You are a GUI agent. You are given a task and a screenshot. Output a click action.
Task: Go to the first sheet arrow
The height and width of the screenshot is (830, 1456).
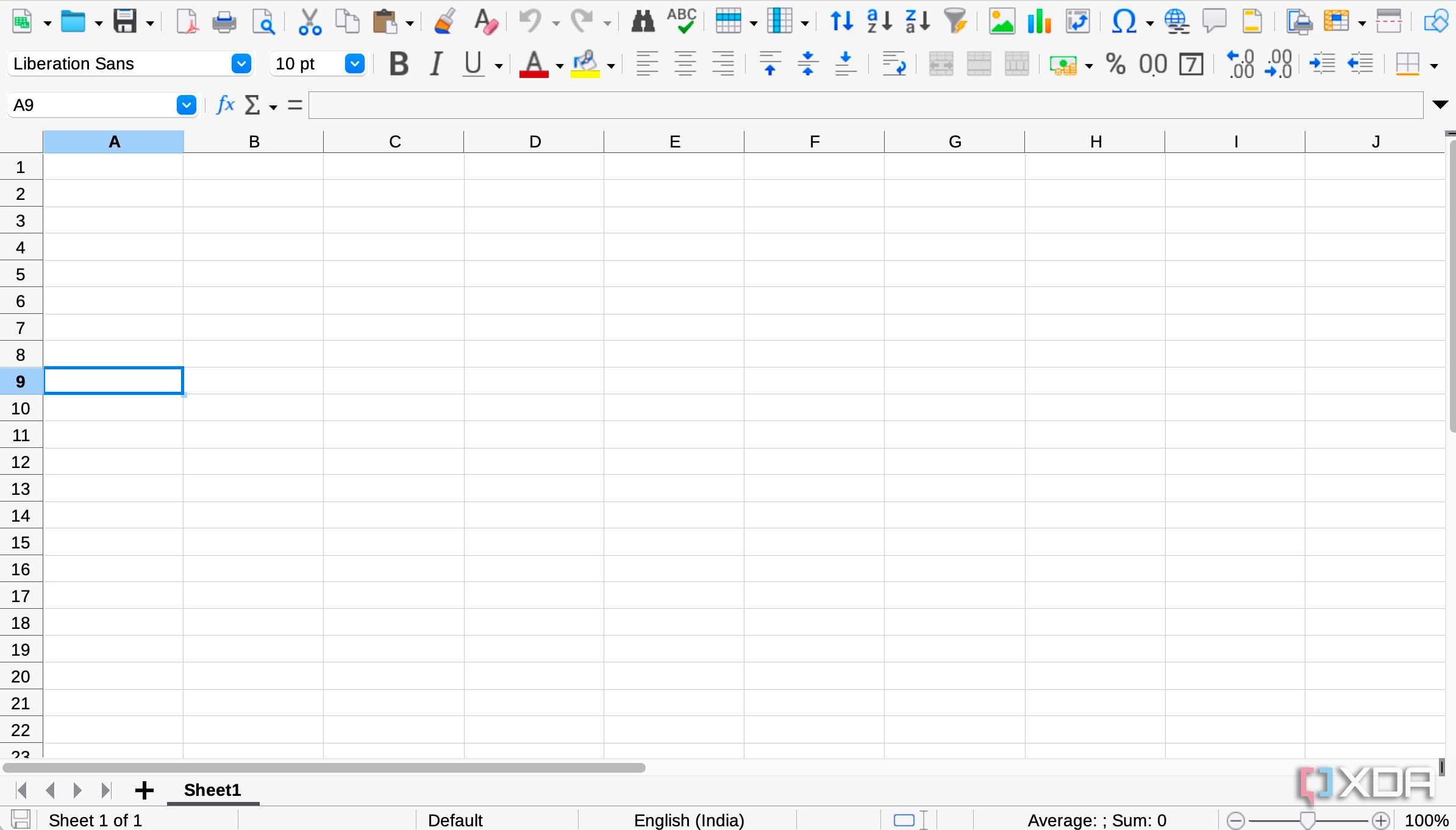(21, 790)
